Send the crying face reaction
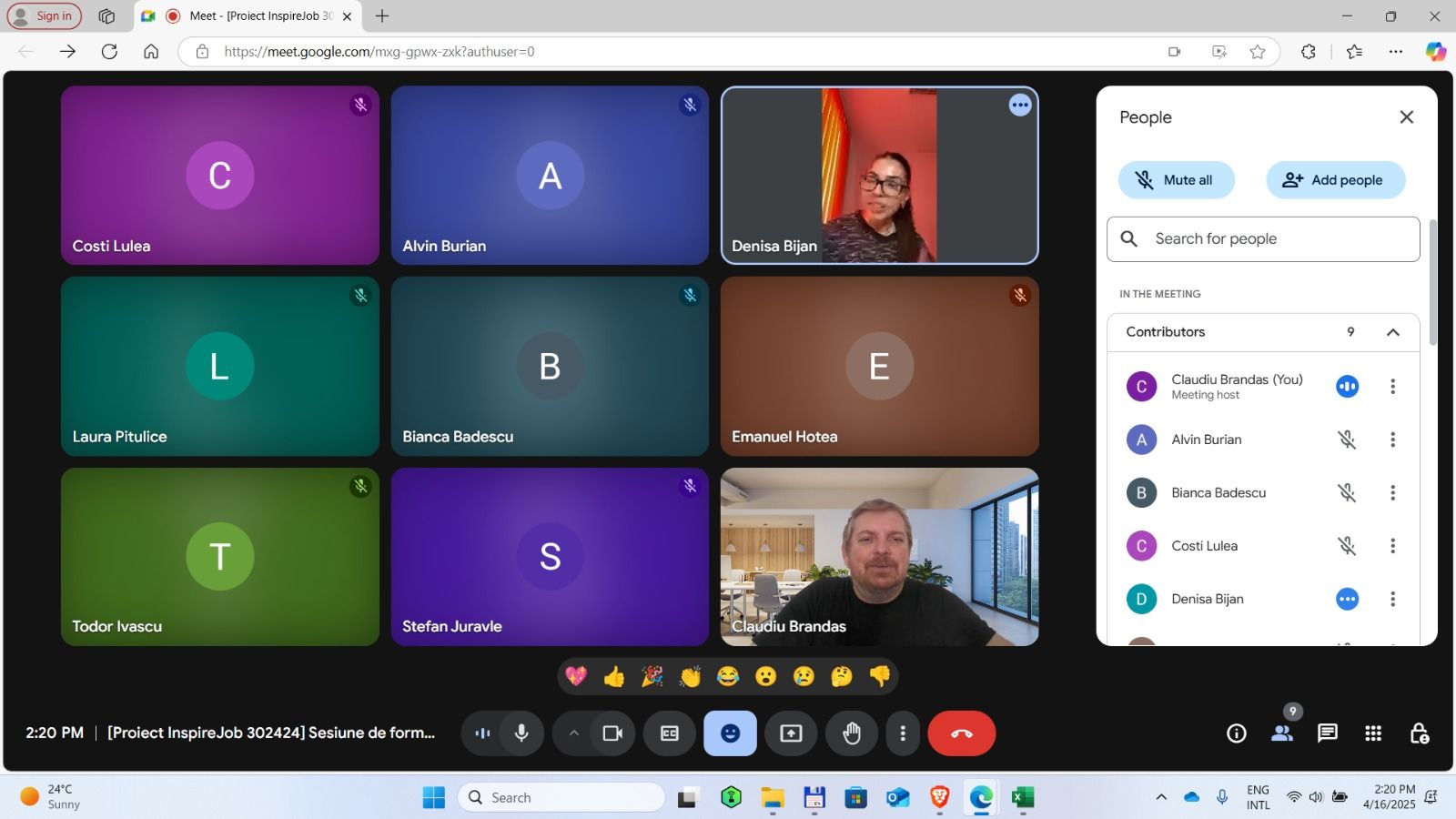This screenshot has height=819, width=1456. pos(804,676)
